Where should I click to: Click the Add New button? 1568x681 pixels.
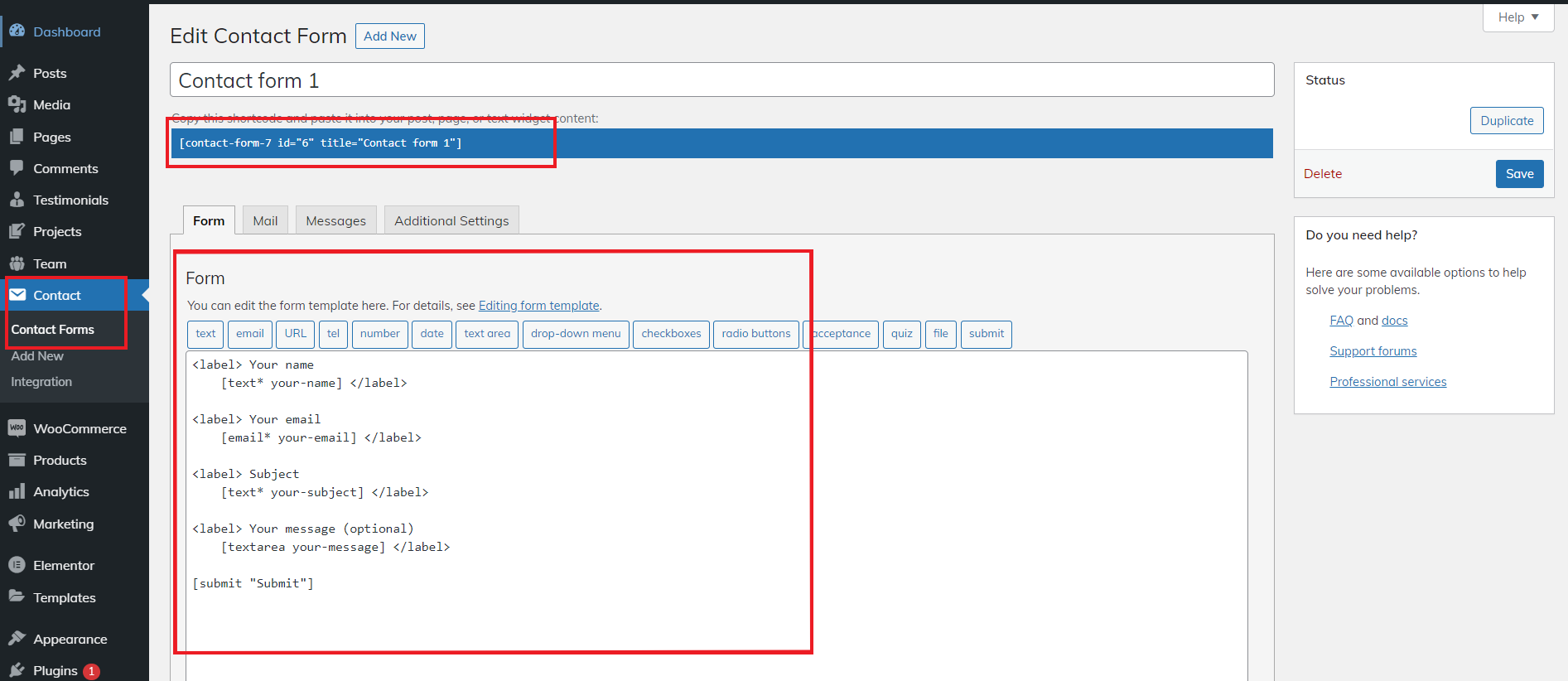390,36
